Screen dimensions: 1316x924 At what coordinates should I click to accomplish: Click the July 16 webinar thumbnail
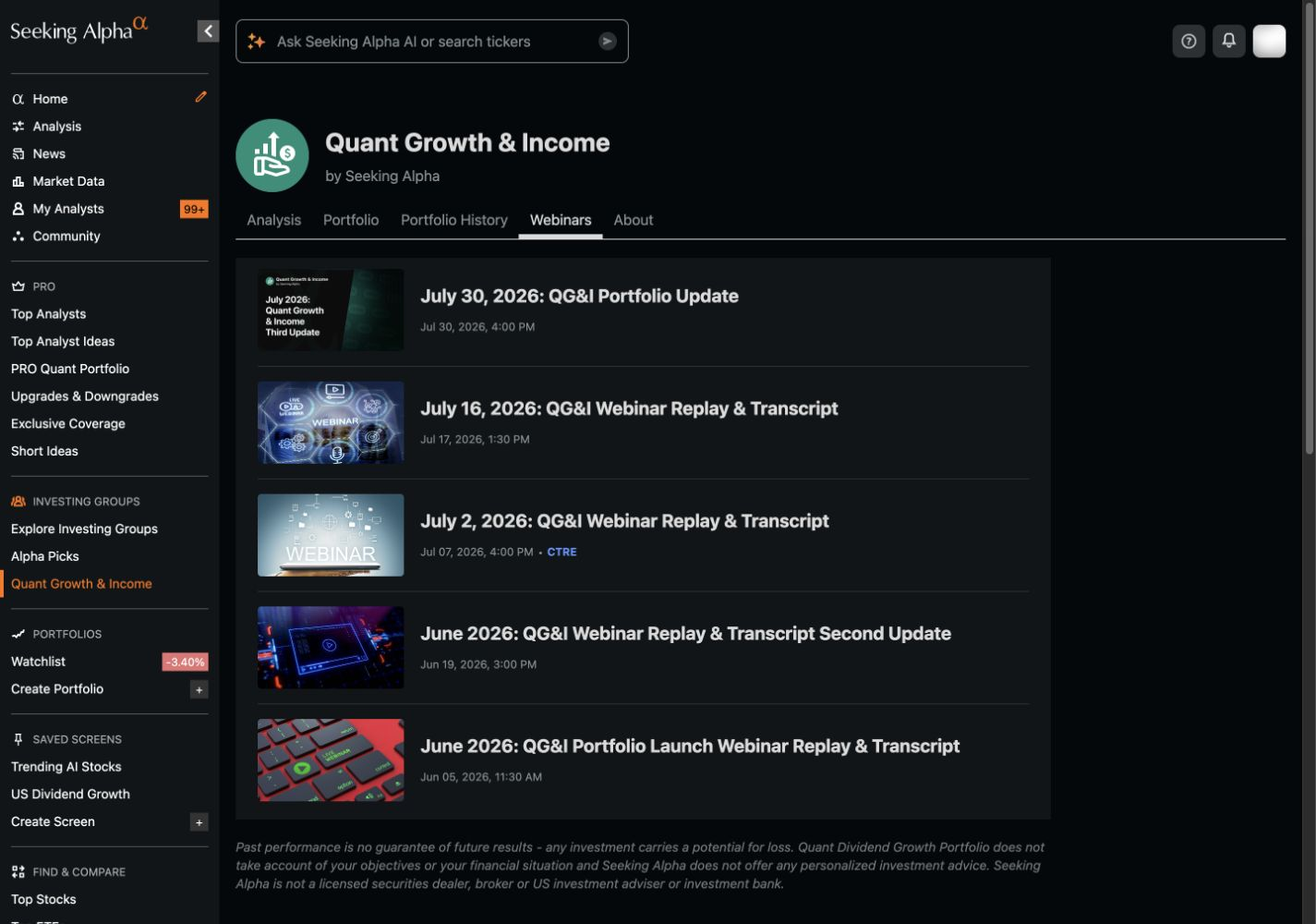331,422
